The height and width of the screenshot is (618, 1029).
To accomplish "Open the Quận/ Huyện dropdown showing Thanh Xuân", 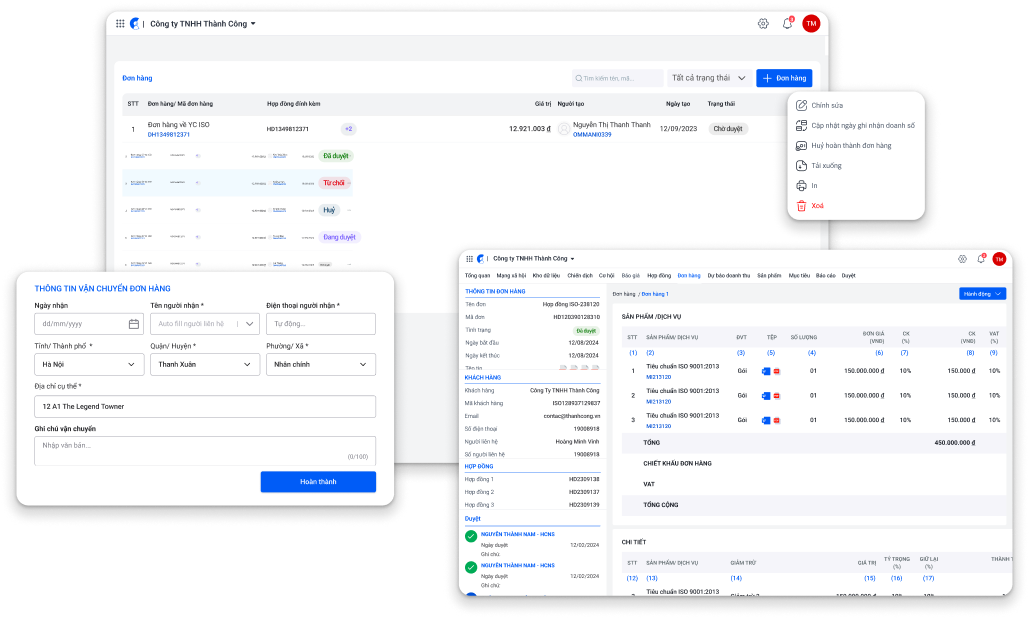I will [205, 364].
